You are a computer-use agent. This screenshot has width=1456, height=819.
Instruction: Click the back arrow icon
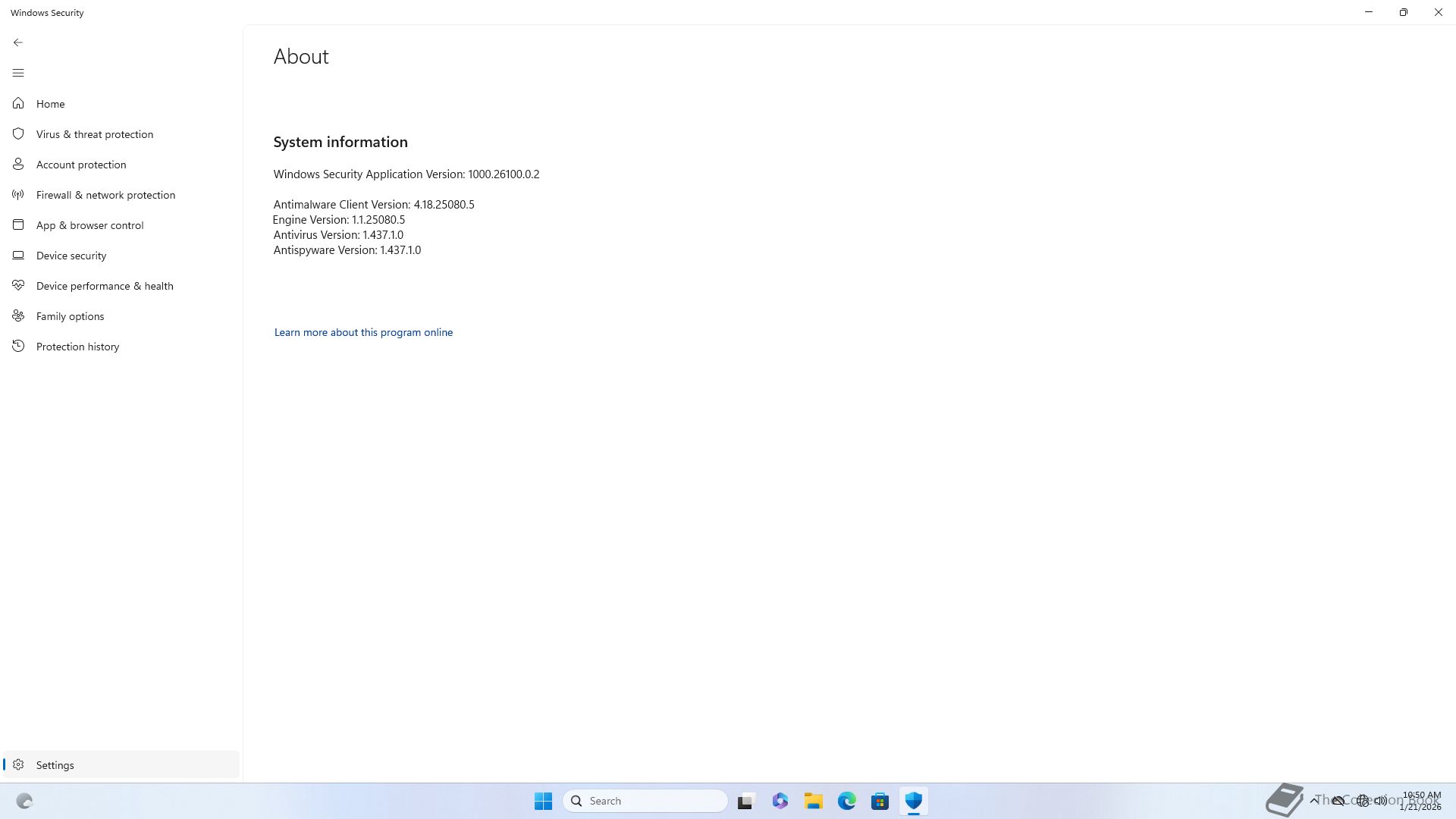click(18, 42)
